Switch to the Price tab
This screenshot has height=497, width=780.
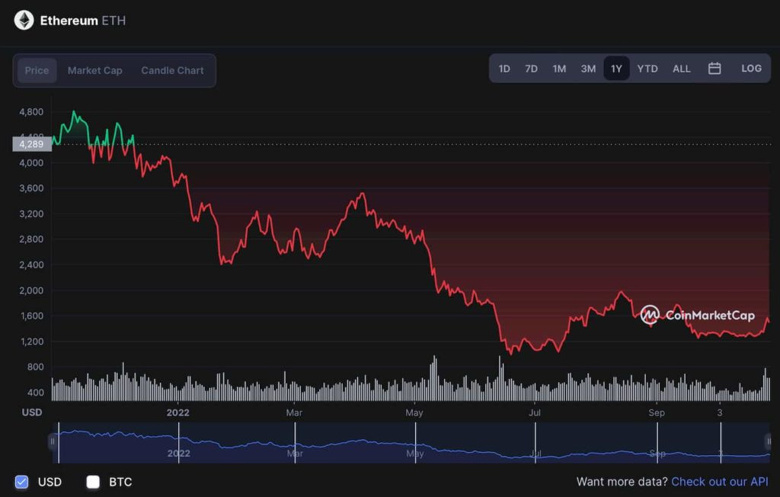click(x=37, y=71)
